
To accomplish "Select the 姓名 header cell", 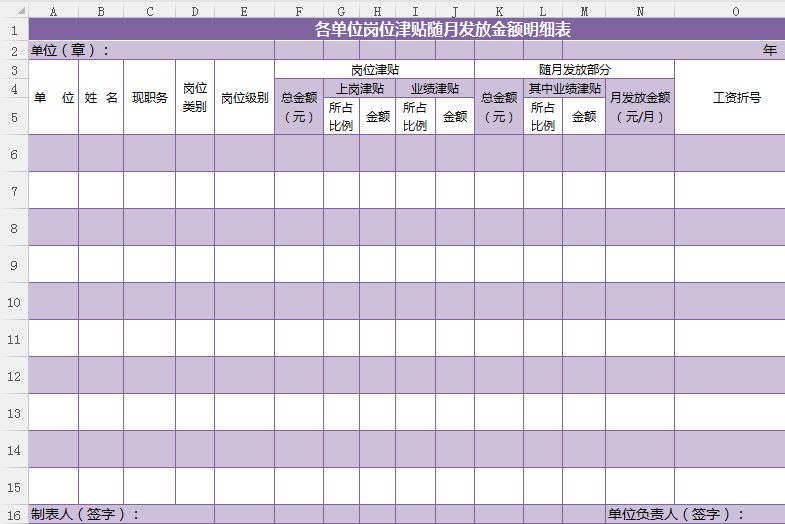I will pos(101,98).
